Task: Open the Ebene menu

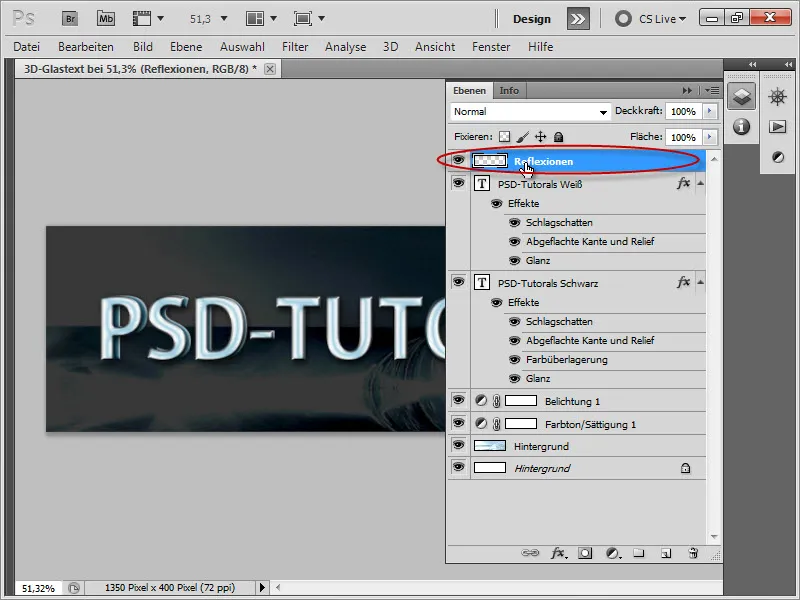Action: 186,47
